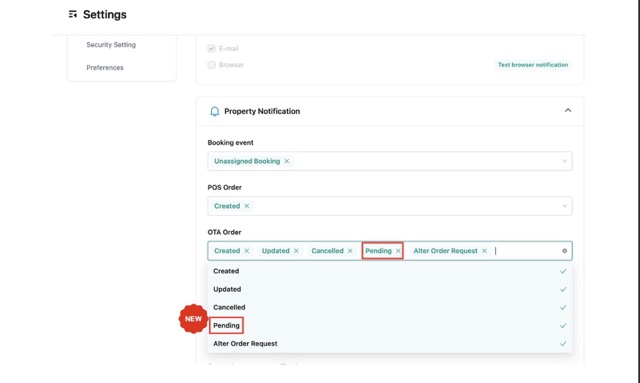Screen dimensions: 640x383
Task: Click the Settings page title
Action: (x=104, y=15)
